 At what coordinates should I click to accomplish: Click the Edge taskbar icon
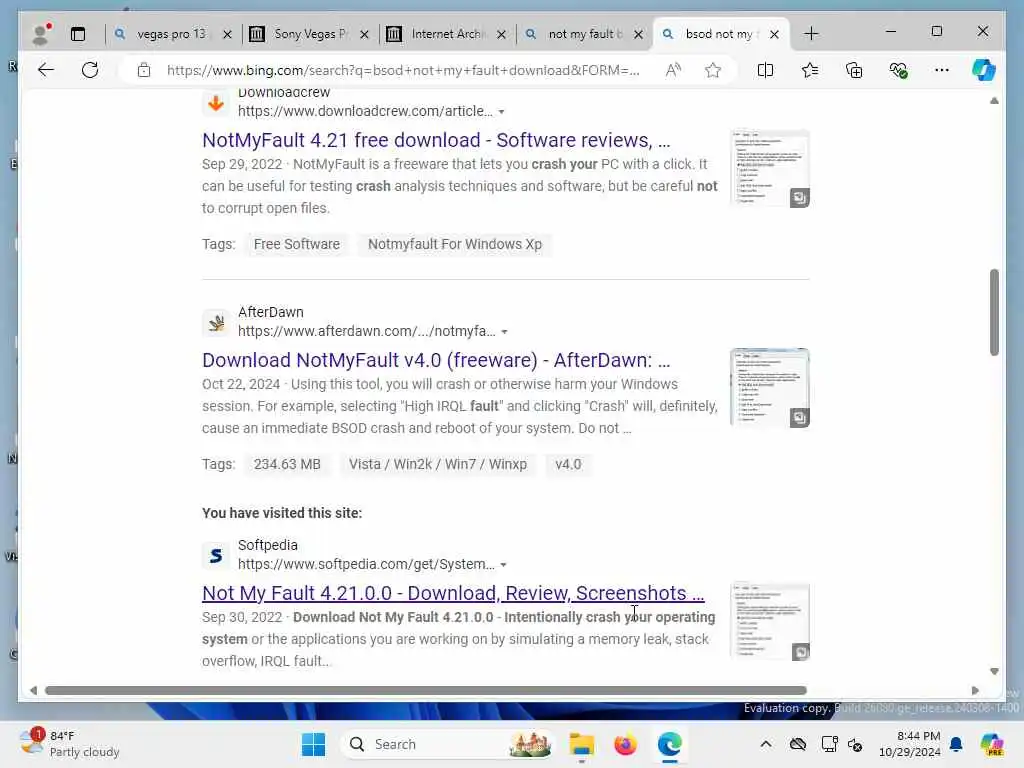click(x=669, y=744)
